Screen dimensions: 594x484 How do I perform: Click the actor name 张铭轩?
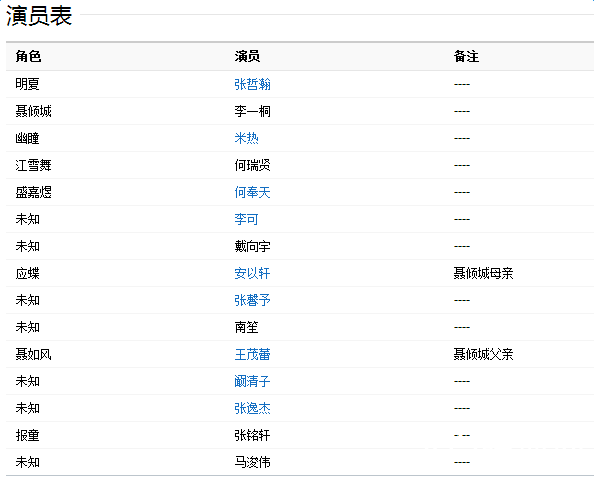252,436
